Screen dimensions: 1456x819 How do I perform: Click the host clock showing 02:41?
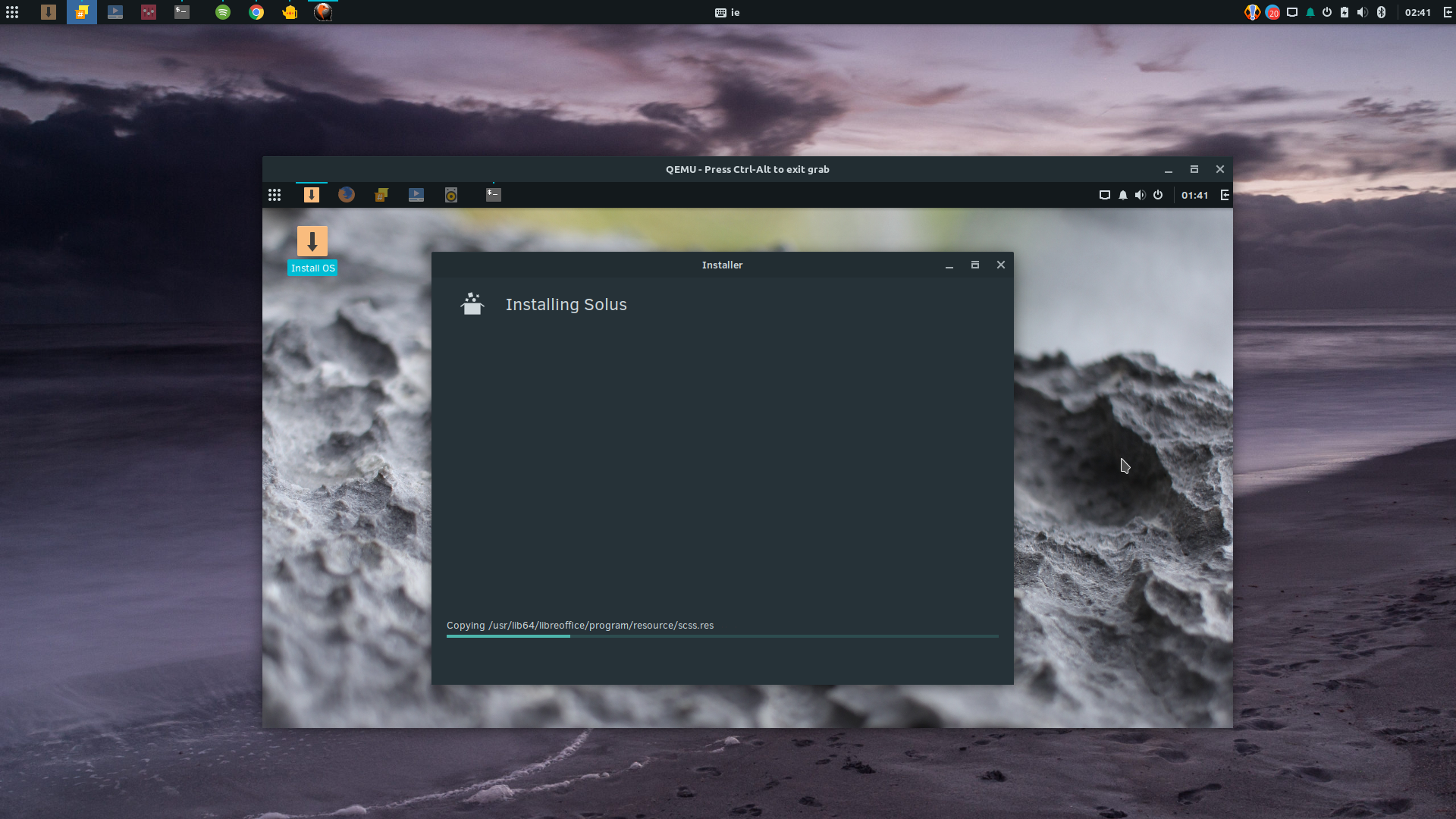click(x=1417, y=12)
